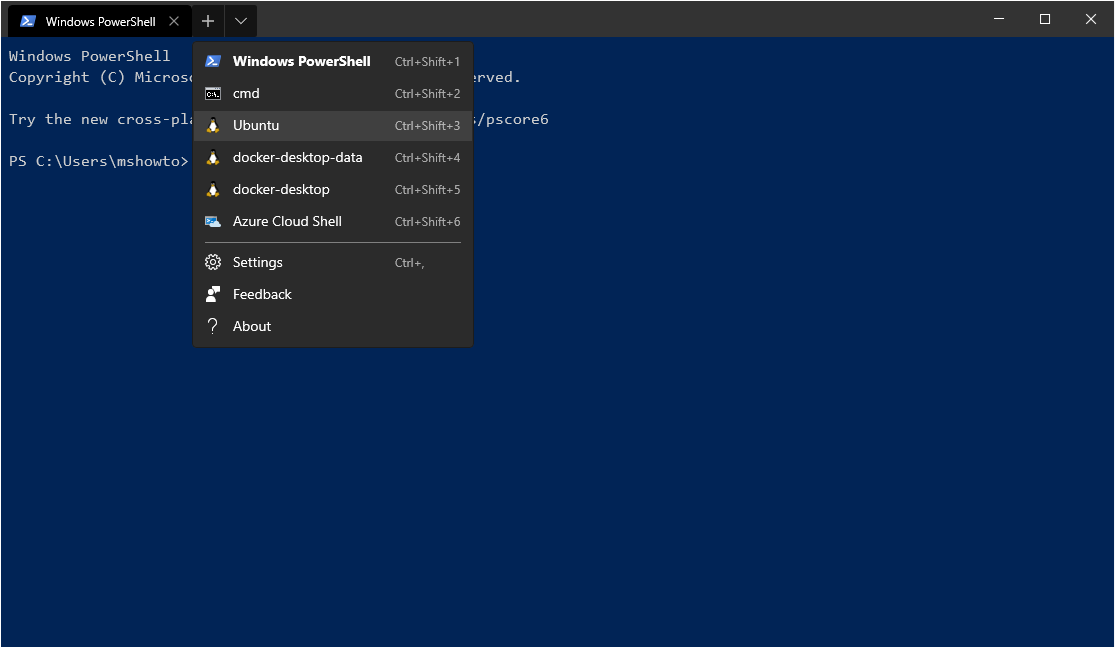Image resolution: width=1115 pixels, height=648 pixels.
Task: Start Azure Cloud Shell from menu
Action: click(x=333, y=221)
